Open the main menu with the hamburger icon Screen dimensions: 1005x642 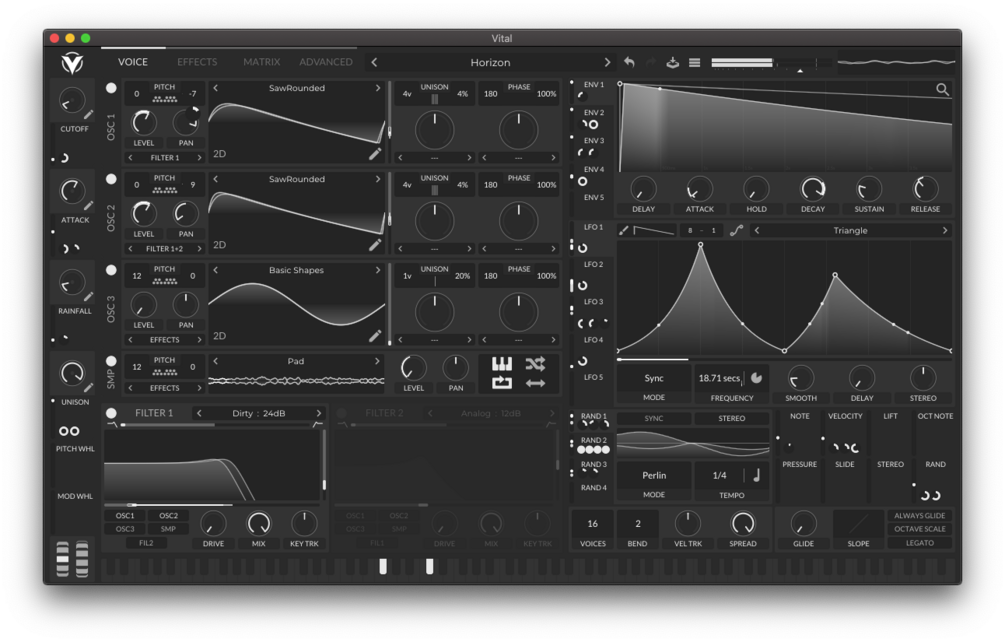[x=694, y=61]
